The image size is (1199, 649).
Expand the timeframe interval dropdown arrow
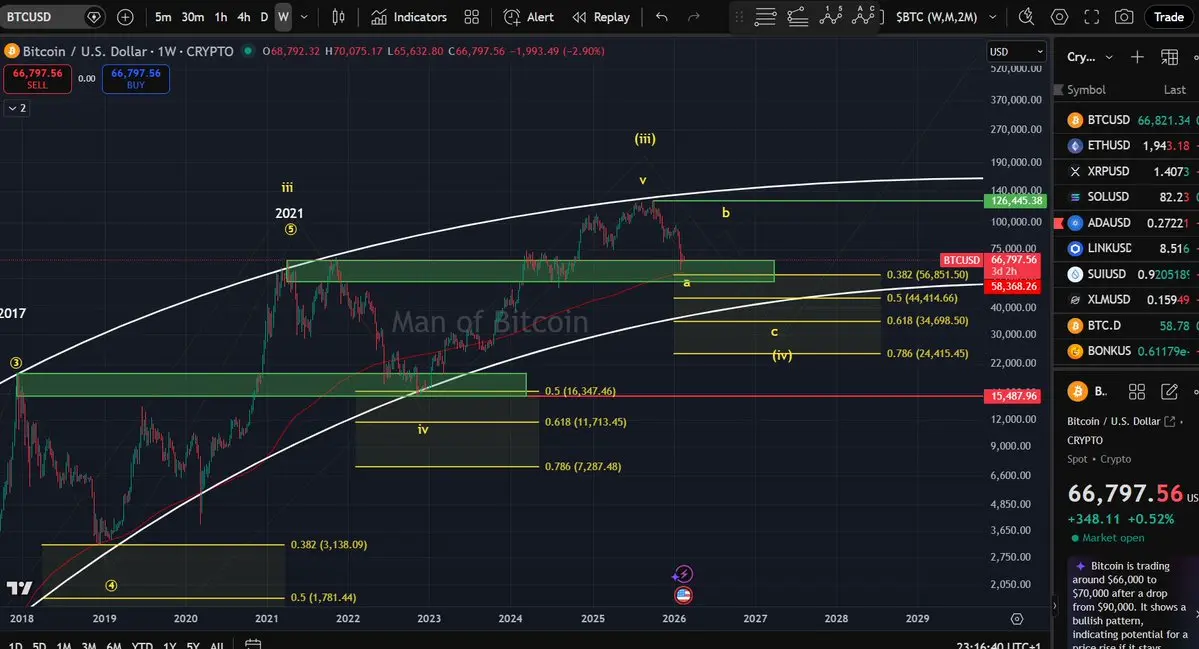click(304, 17)
